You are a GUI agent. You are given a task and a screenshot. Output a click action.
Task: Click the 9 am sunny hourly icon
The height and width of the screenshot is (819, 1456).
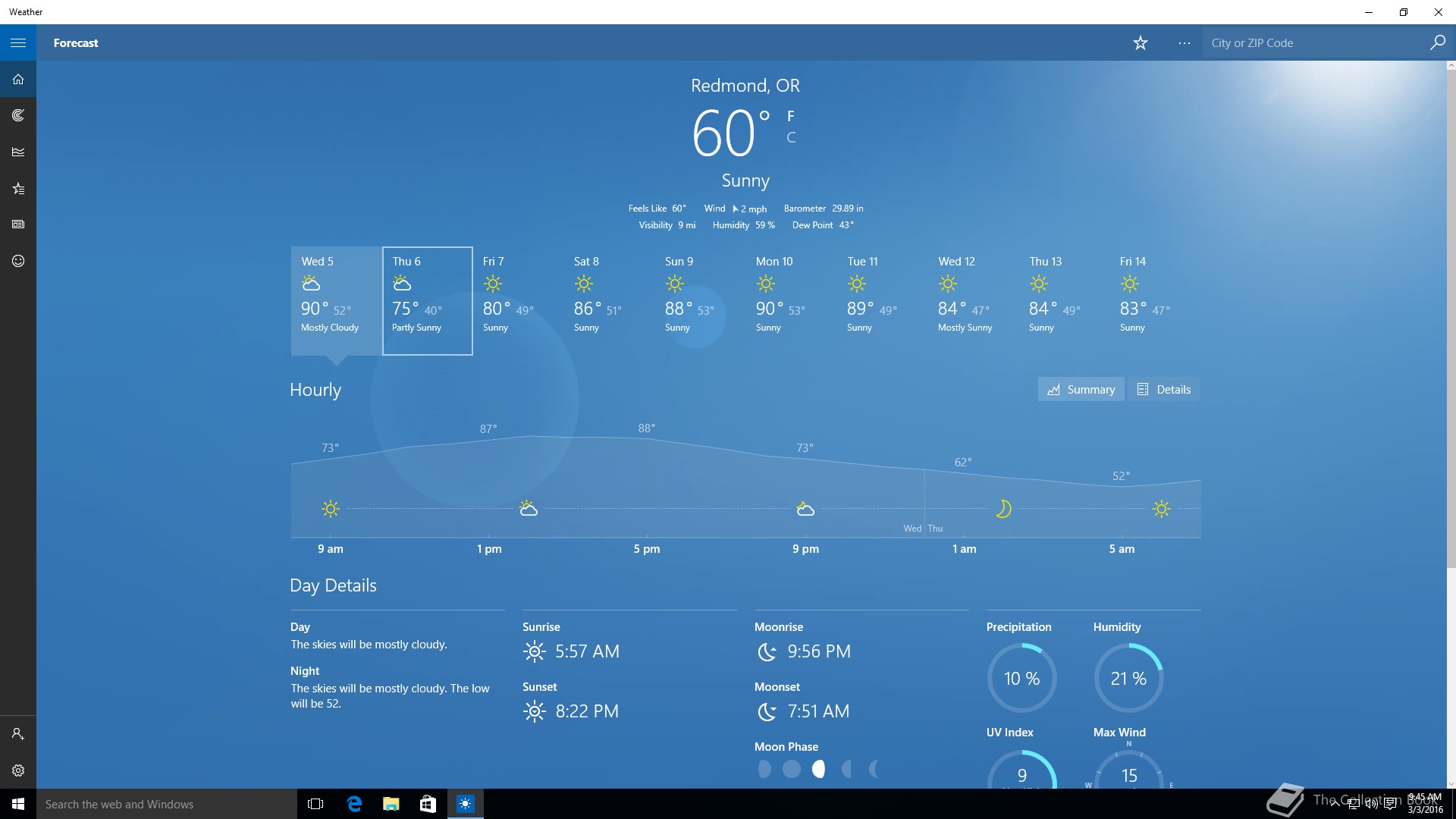330,509
